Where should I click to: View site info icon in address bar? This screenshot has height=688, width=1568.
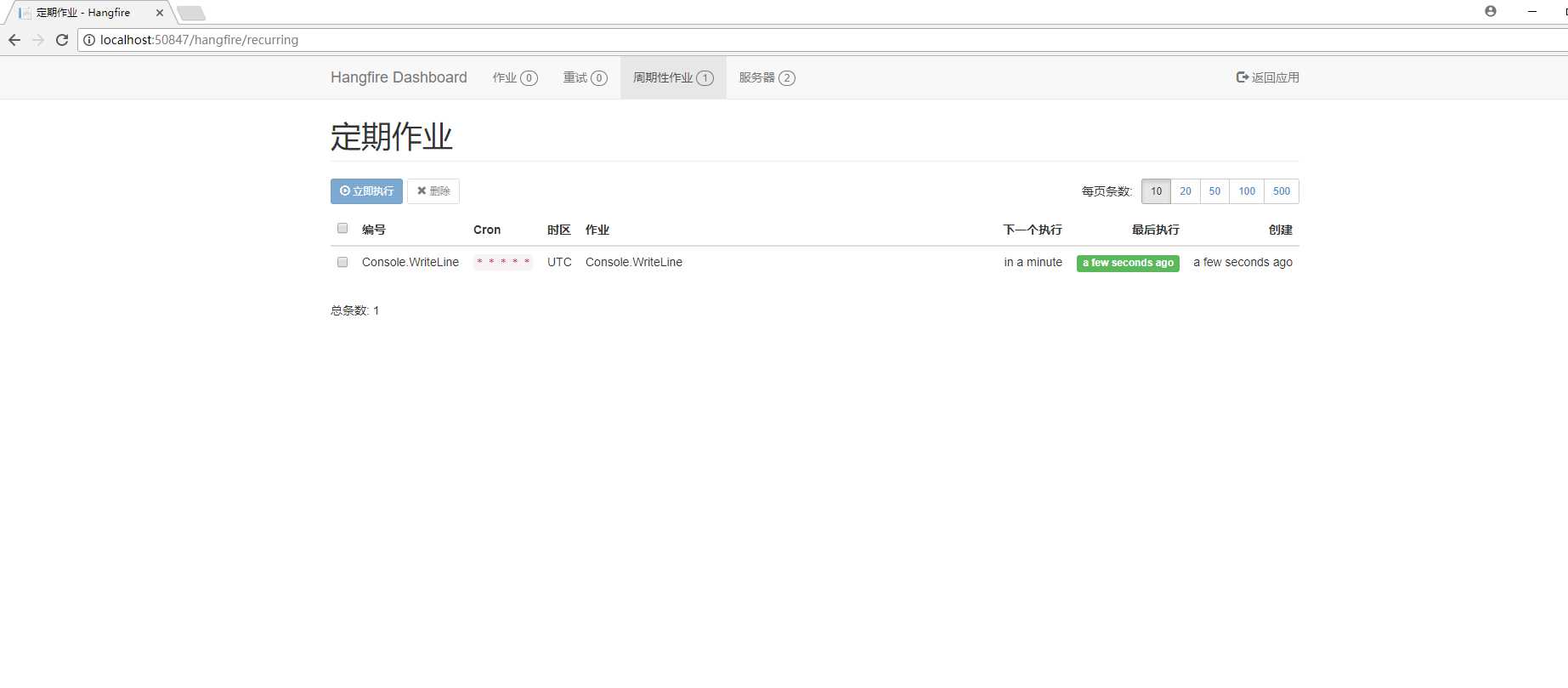[89, 40]
